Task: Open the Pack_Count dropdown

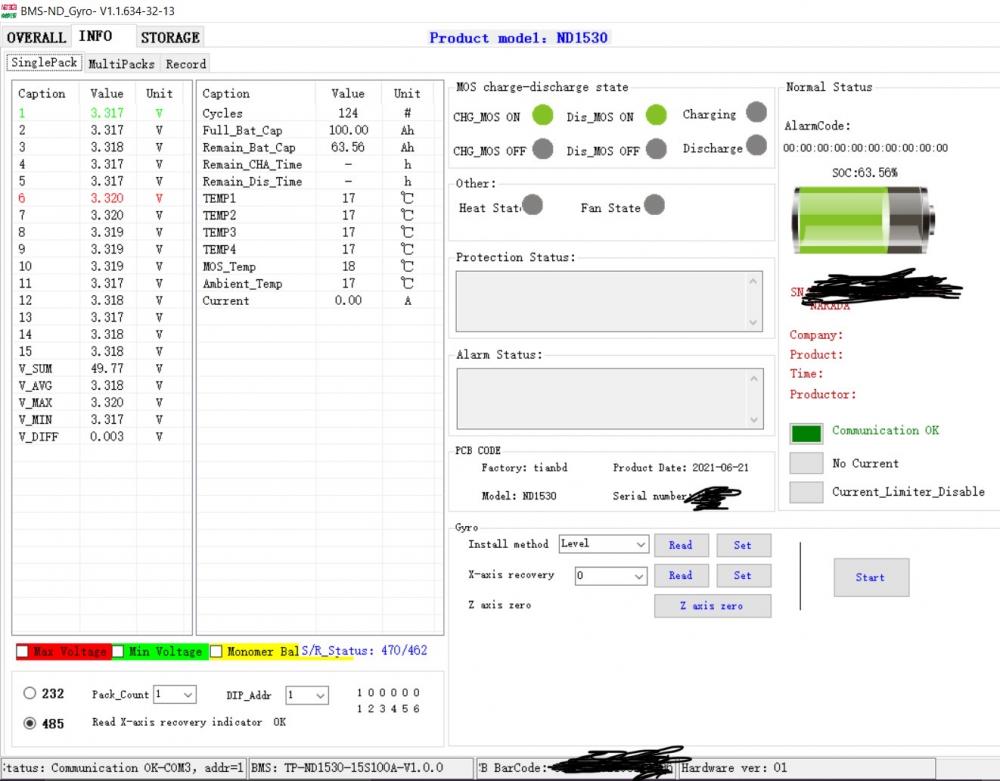Action: tap(175, 694)
